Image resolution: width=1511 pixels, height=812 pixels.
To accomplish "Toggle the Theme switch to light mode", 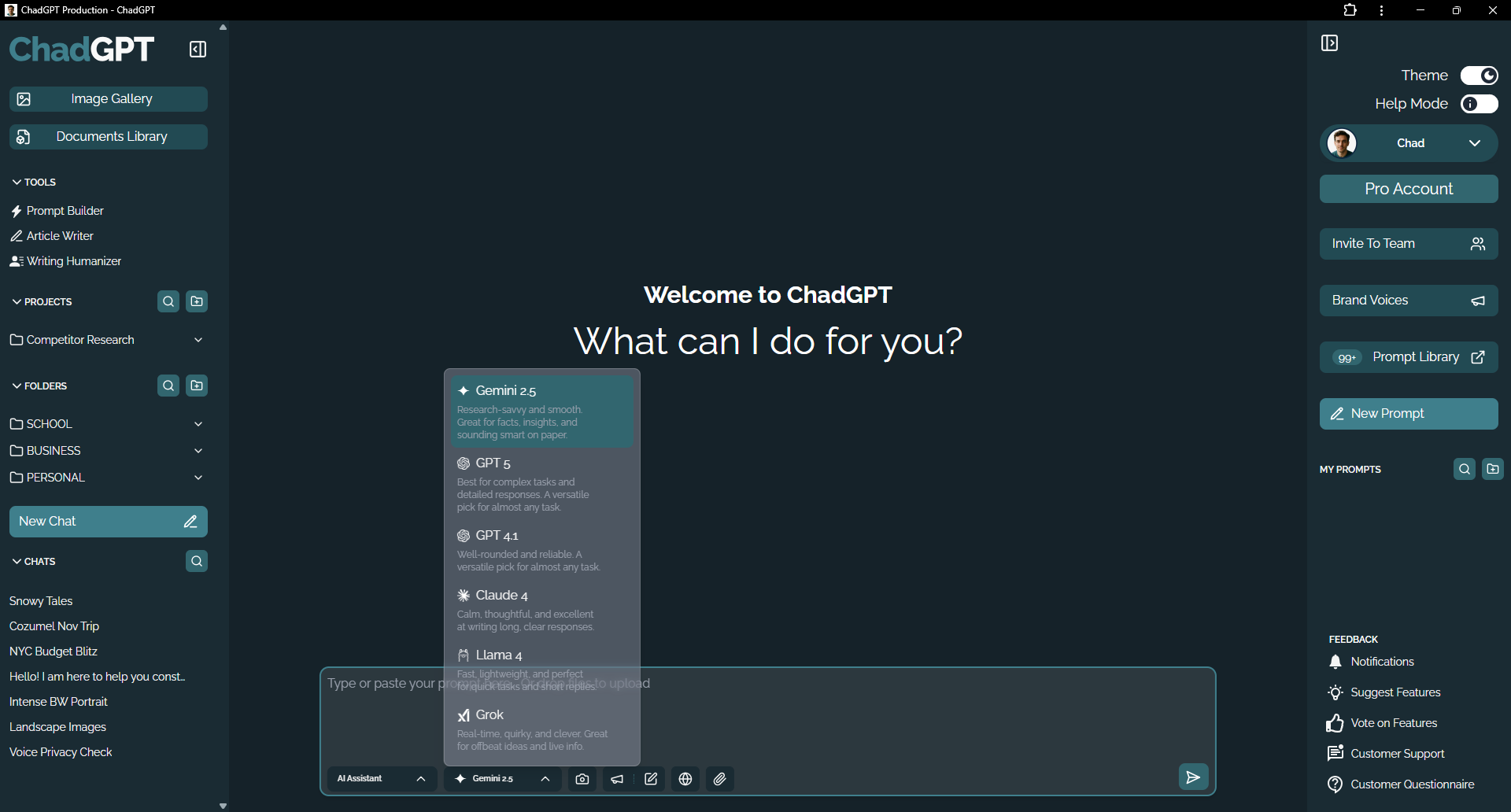I will 1480,75.
